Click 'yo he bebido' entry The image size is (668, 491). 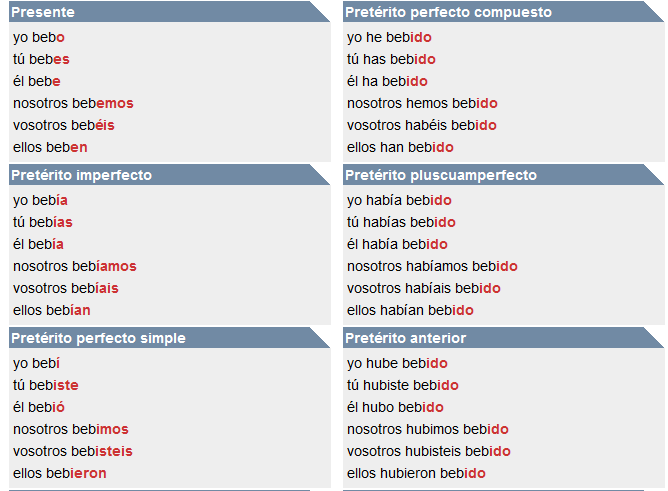tap(389, 37)
